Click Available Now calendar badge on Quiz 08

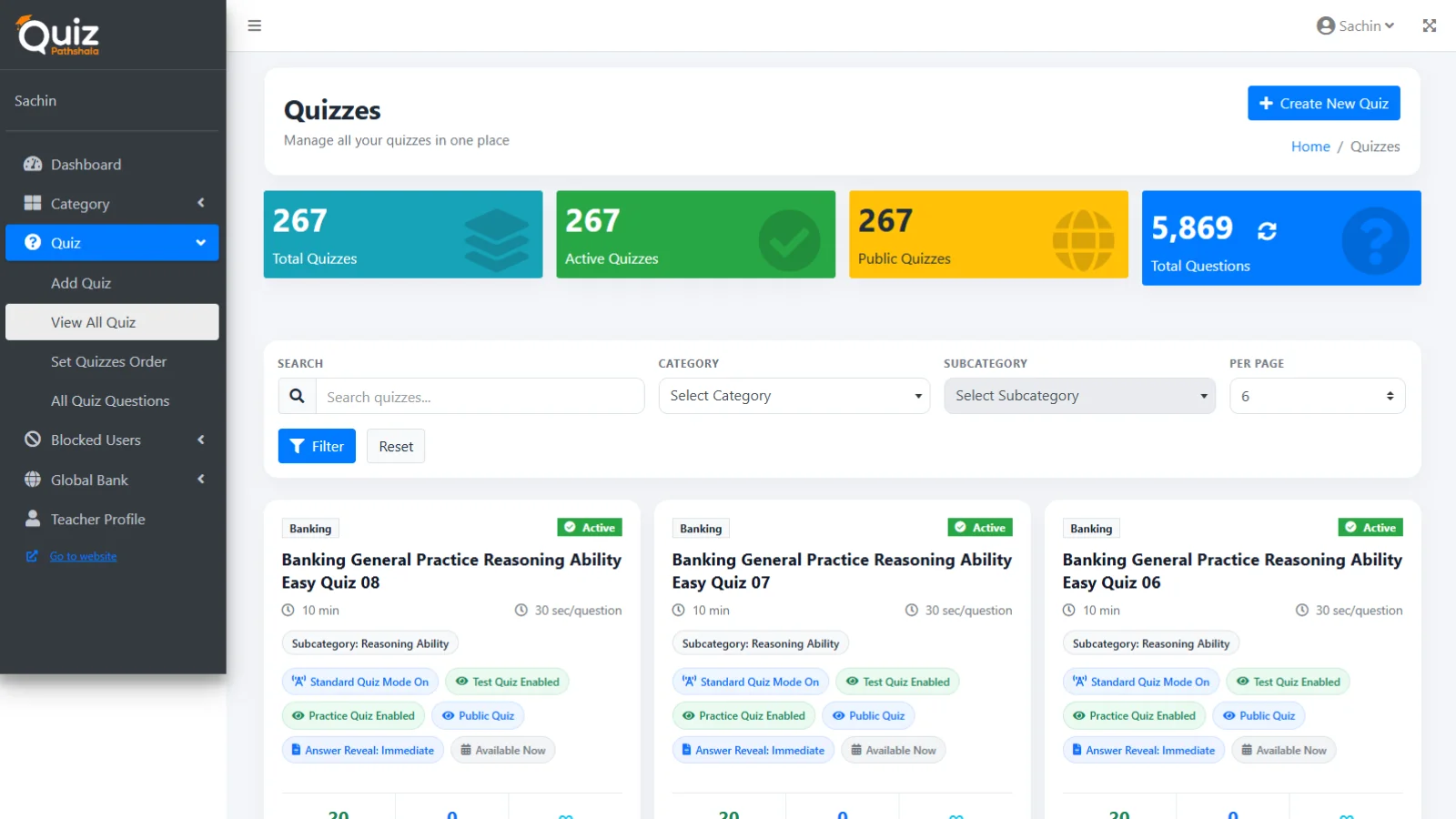tap(503, 750)
